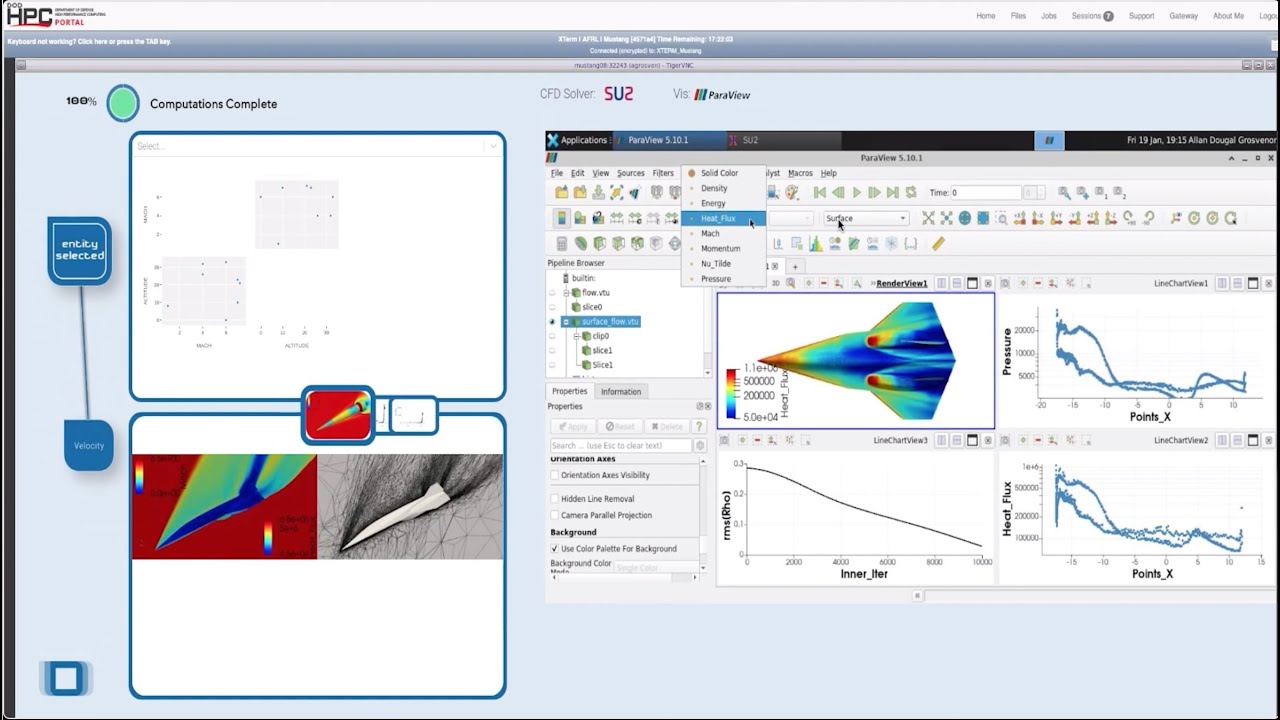The image size is (1280, 720).
Task: Open Support link in portal header
Action: coord(1141,16)
